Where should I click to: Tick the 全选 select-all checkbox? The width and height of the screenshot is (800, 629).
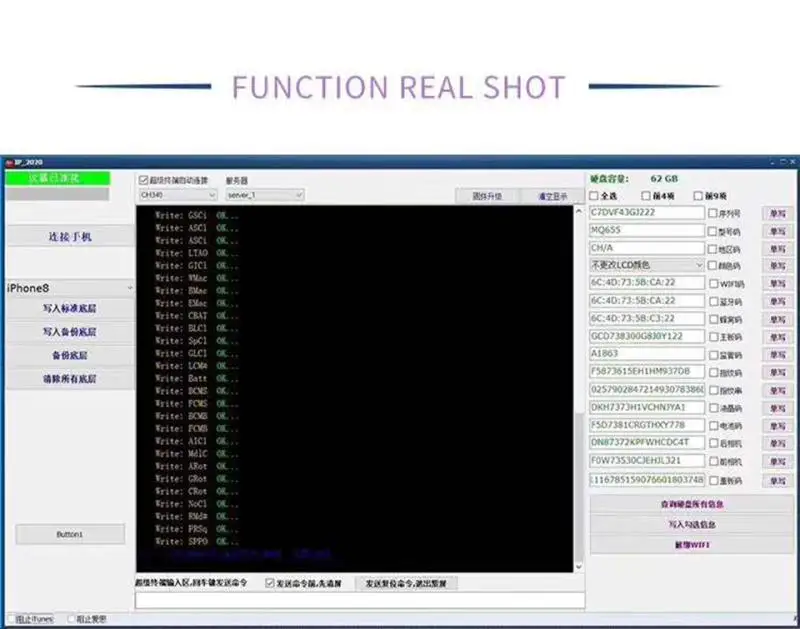point(594,196)
